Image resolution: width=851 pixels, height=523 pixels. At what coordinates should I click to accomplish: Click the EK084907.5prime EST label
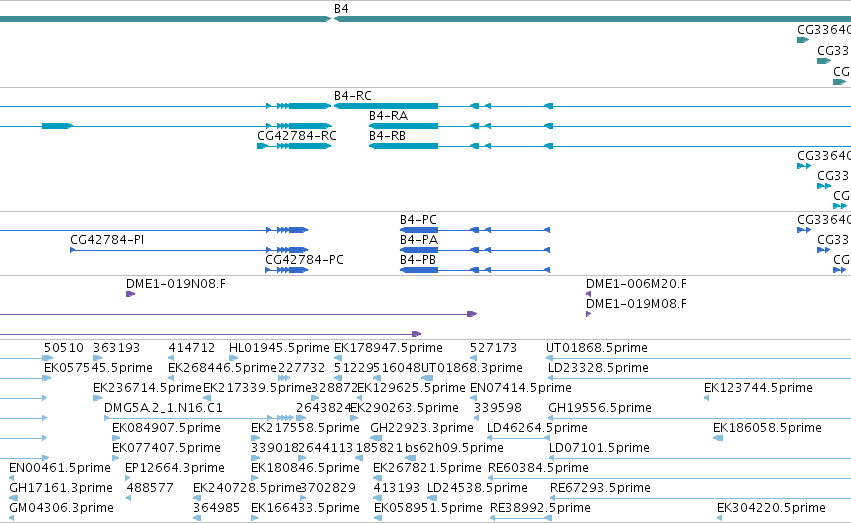(166, 428)
